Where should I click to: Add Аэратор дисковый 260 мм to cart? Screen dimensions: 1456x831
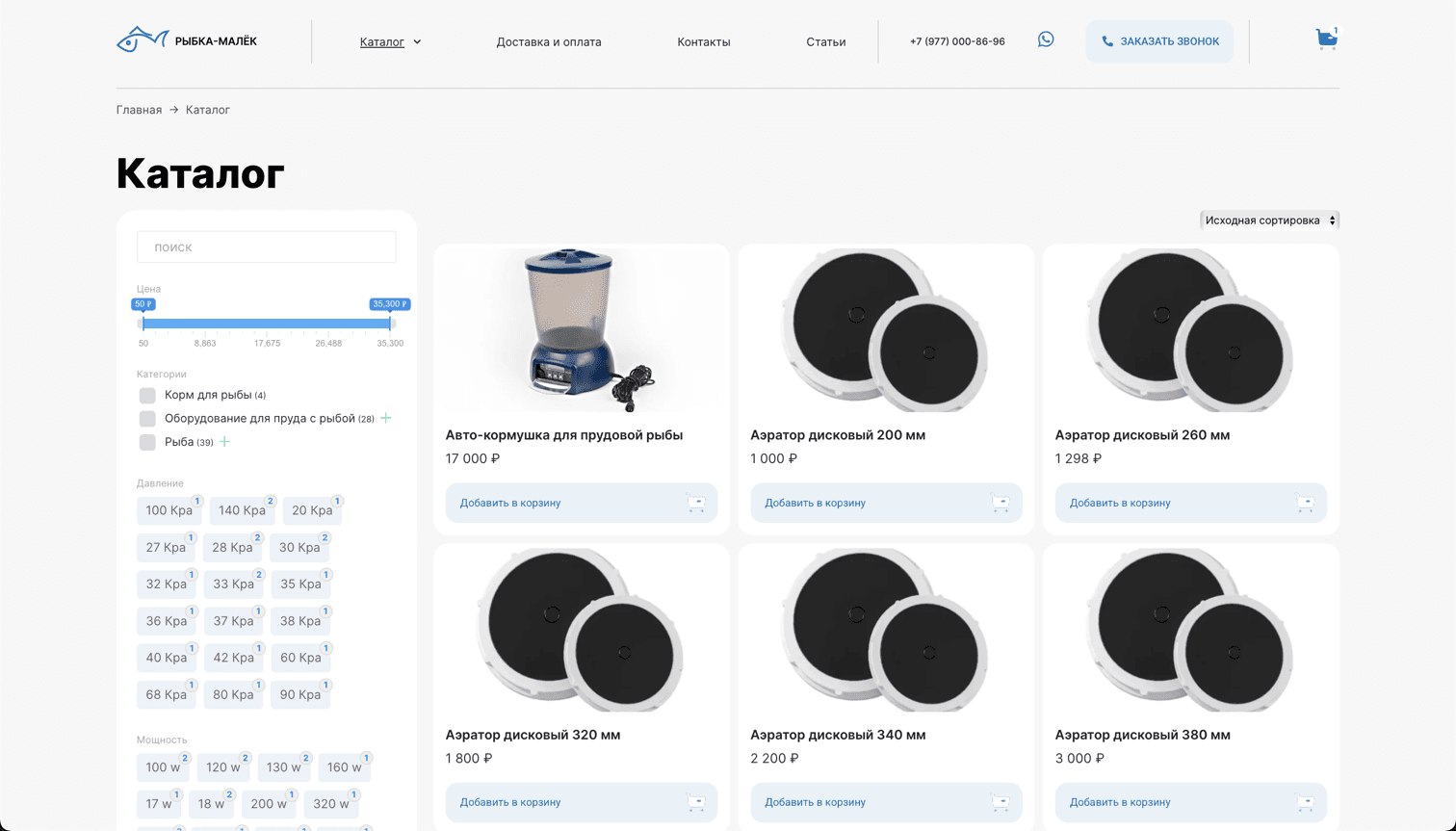1191,503
